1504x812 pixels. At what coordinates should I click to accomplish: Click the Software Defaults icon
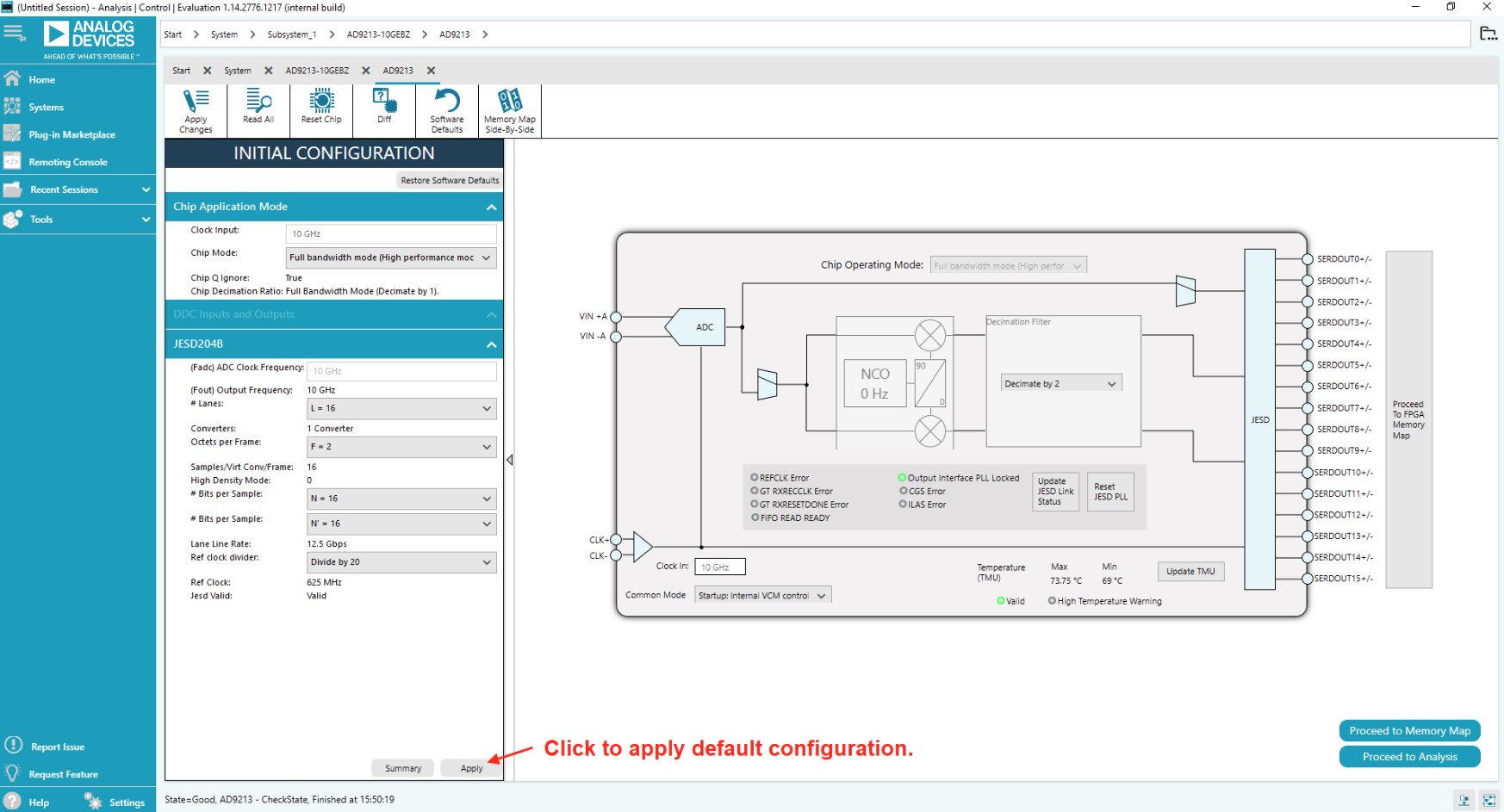click(446, 110)
